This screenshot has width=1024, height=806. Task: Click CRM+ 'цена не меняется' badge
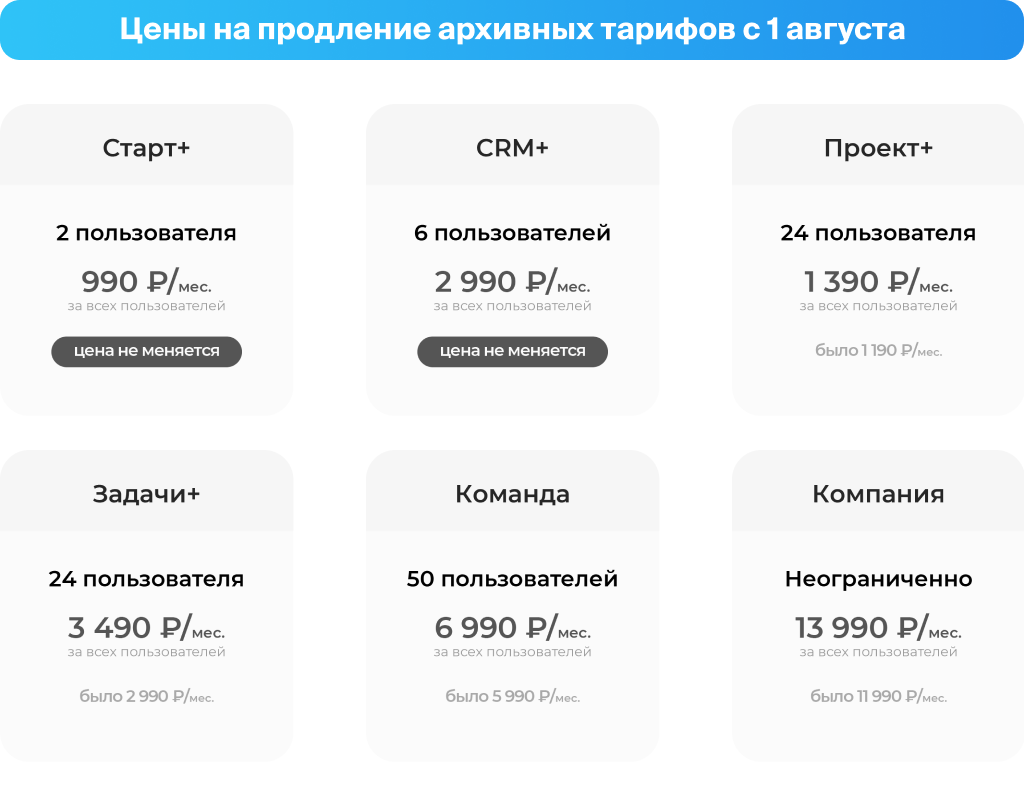coord(512,351)
